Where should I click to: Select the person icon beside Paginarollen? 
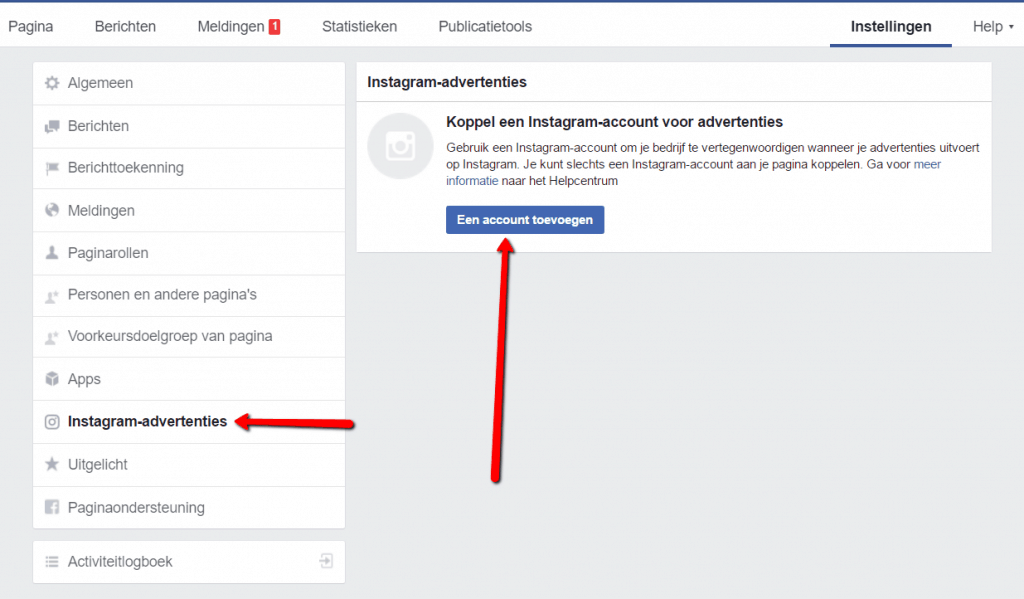(51, 253)
